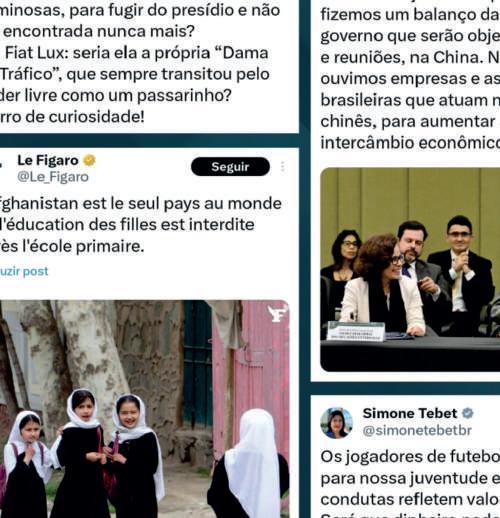
Task: Click the Seguir button on Le Figaro
Action: coord(230,167)
